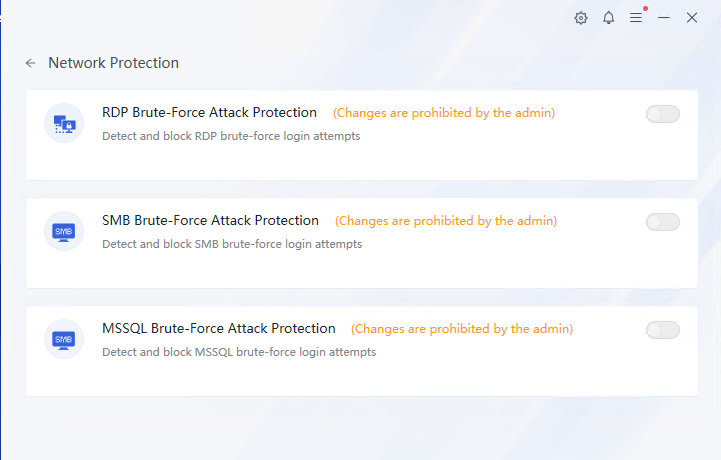Enable SMB Brute-Force Attack Protection switch

tap(663, 222)
